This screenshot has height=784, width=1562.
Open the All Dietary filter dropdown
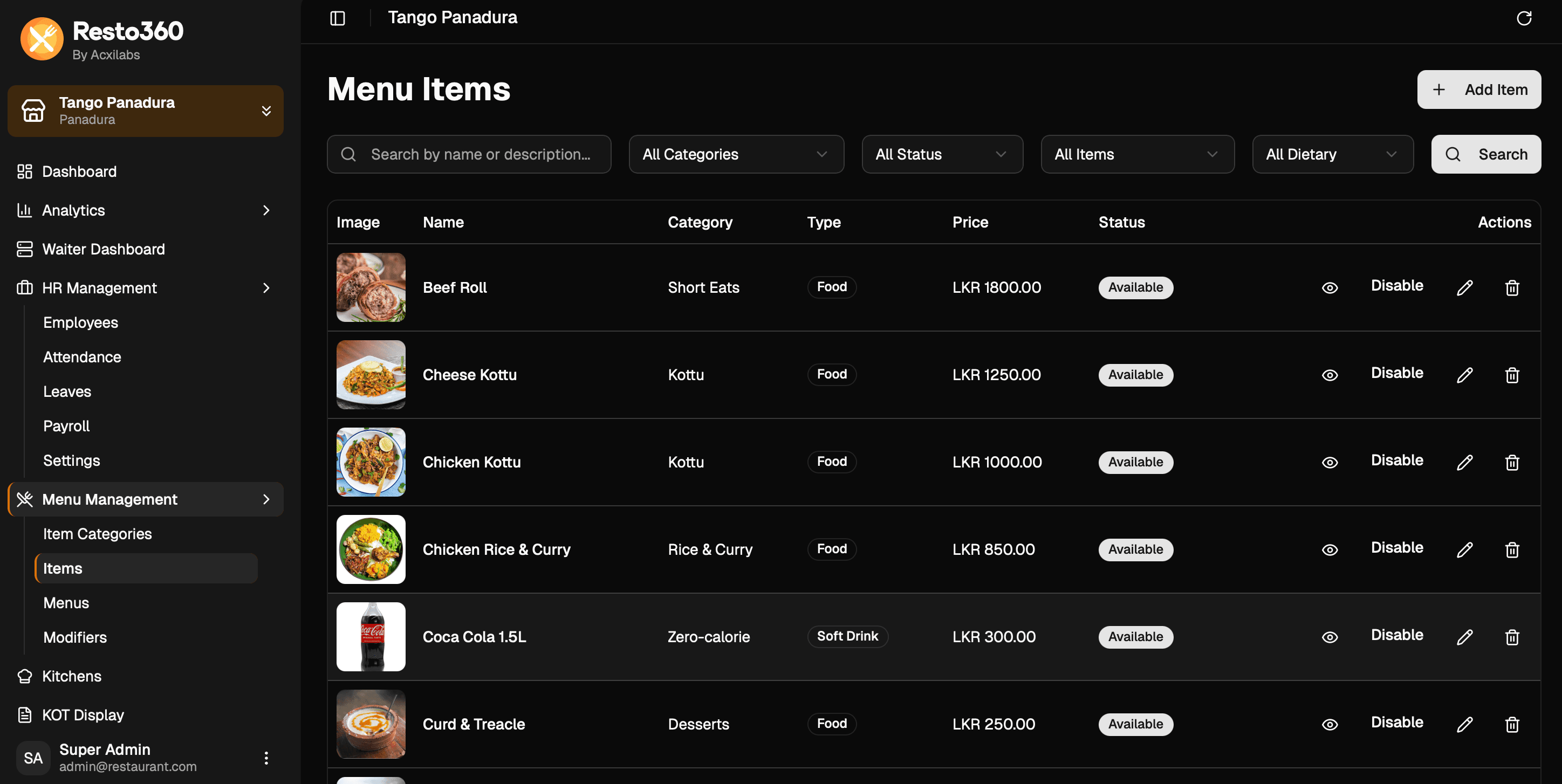1332,154
